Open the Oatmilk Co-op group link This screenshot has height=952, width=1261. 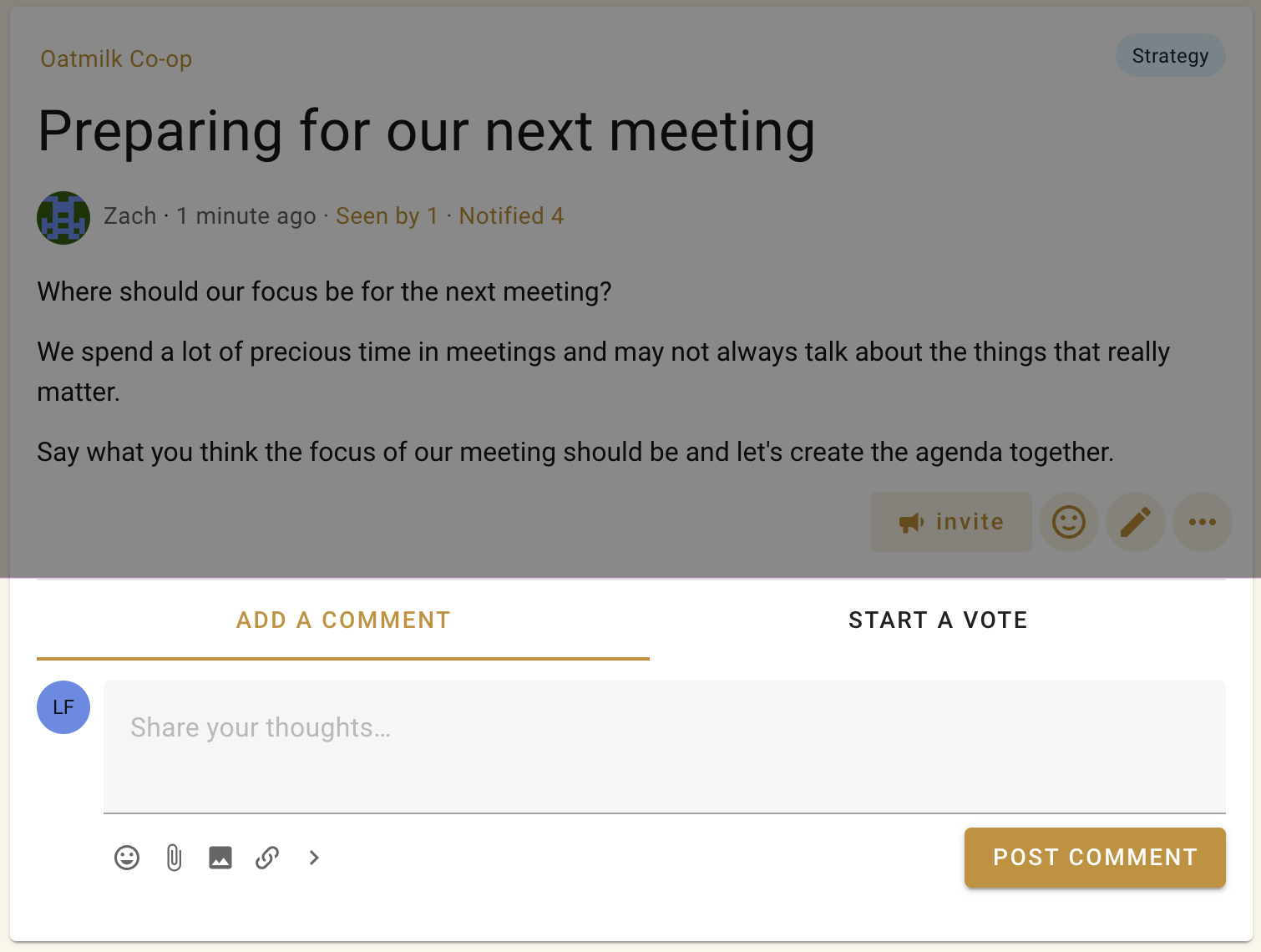tap(116, 59)
